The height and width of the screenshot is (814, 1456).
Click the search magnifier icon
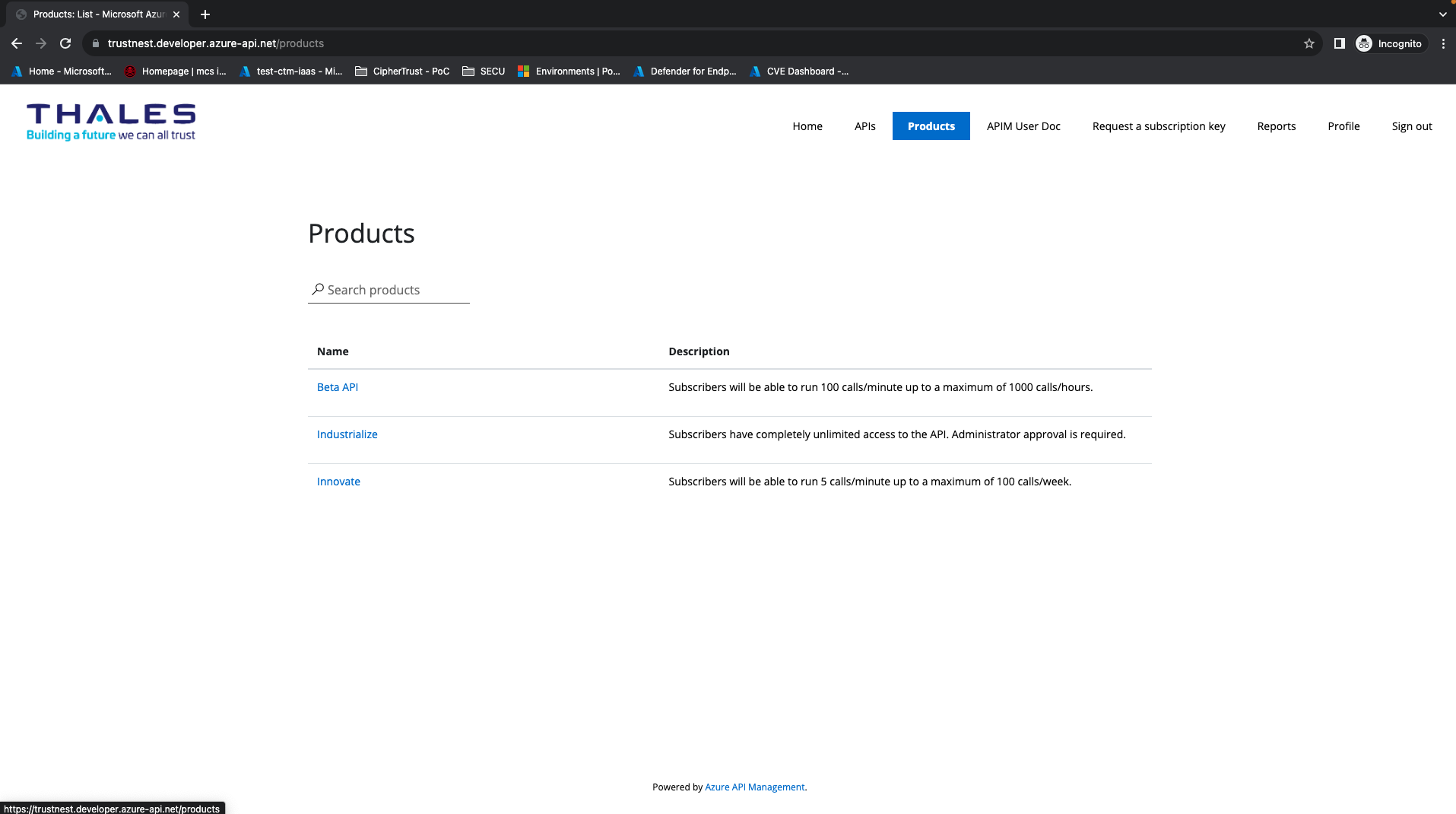pos(318,289)
